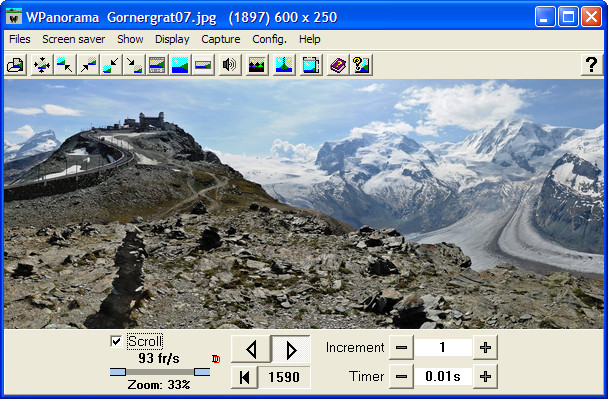
Task: Click the small red indicator beside frame rate
Action: [x=216, y=359]
